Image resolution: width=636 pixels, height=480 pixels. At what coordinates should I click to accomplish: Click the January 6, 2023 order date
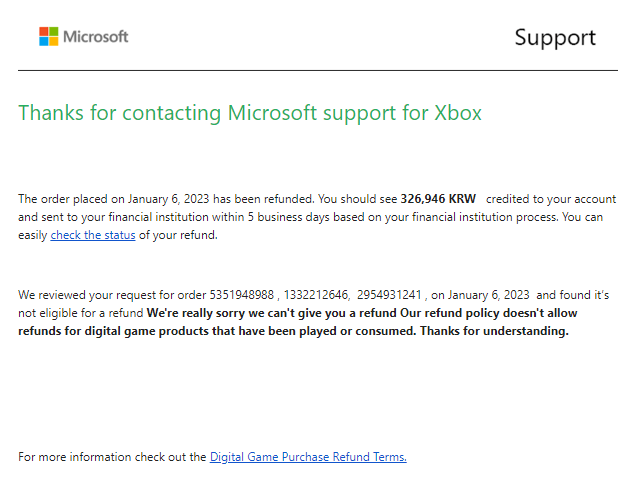click(169, 199)
